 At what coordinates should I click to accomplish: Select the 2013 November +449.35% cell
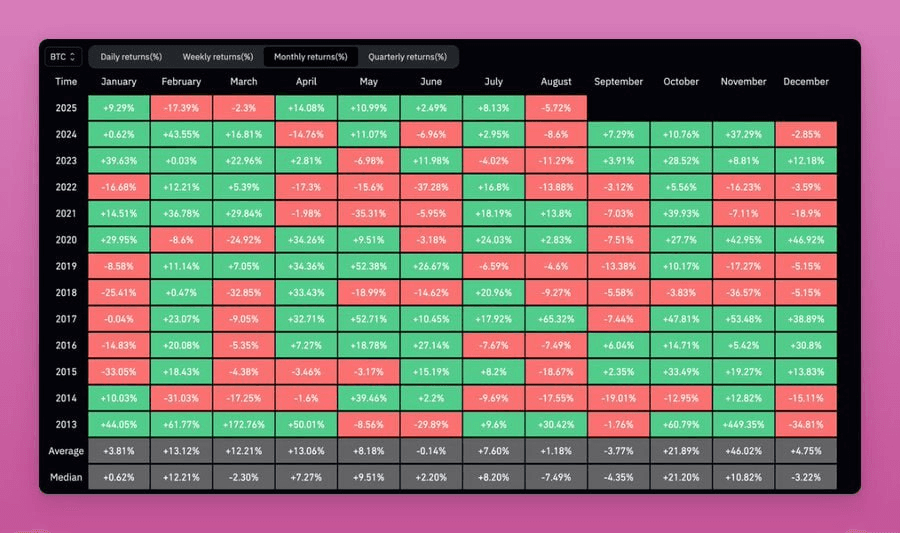pyautogui.click(x=743, y=425)
